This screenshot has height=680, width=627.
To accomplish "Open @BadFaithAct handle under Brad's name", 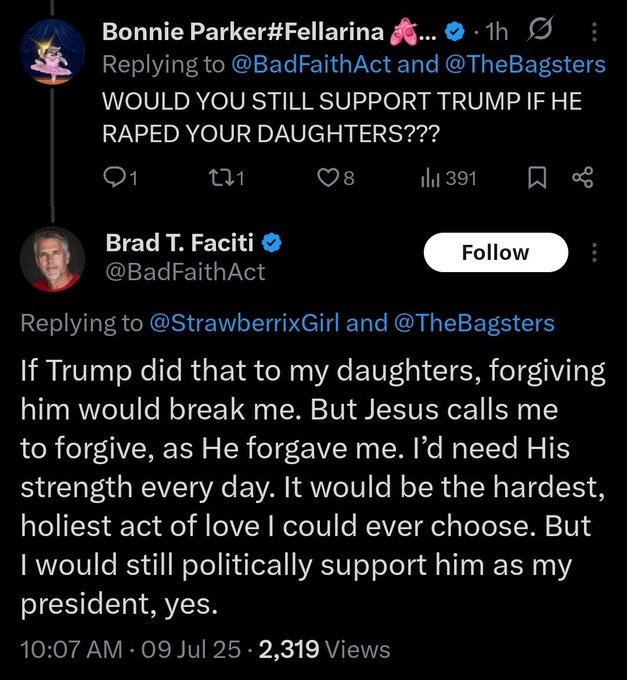I will pyautogui.click(x=185, y=271).
